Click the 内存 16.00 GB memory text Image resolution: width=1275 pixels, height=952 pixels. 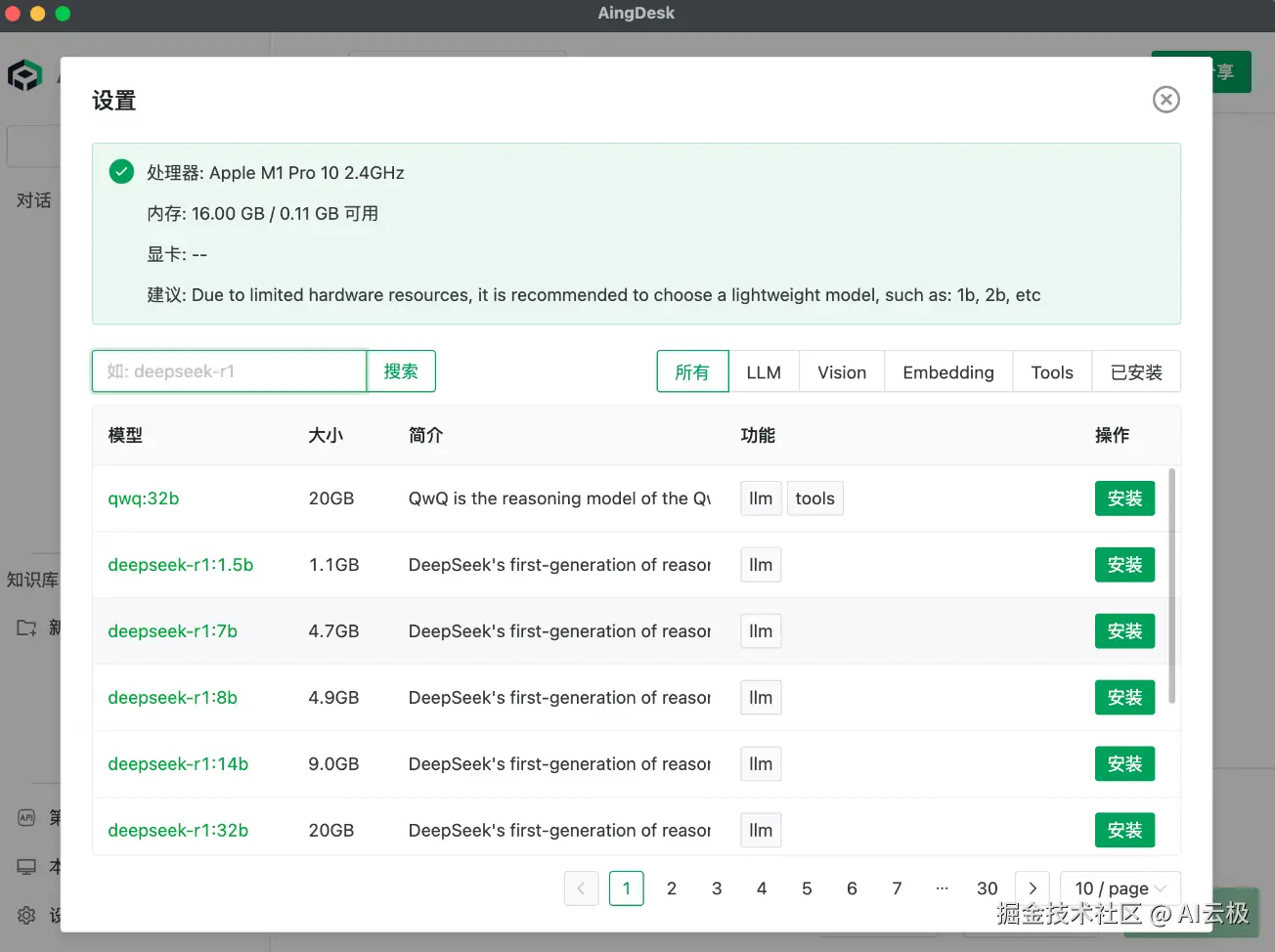tap(262, 214)
